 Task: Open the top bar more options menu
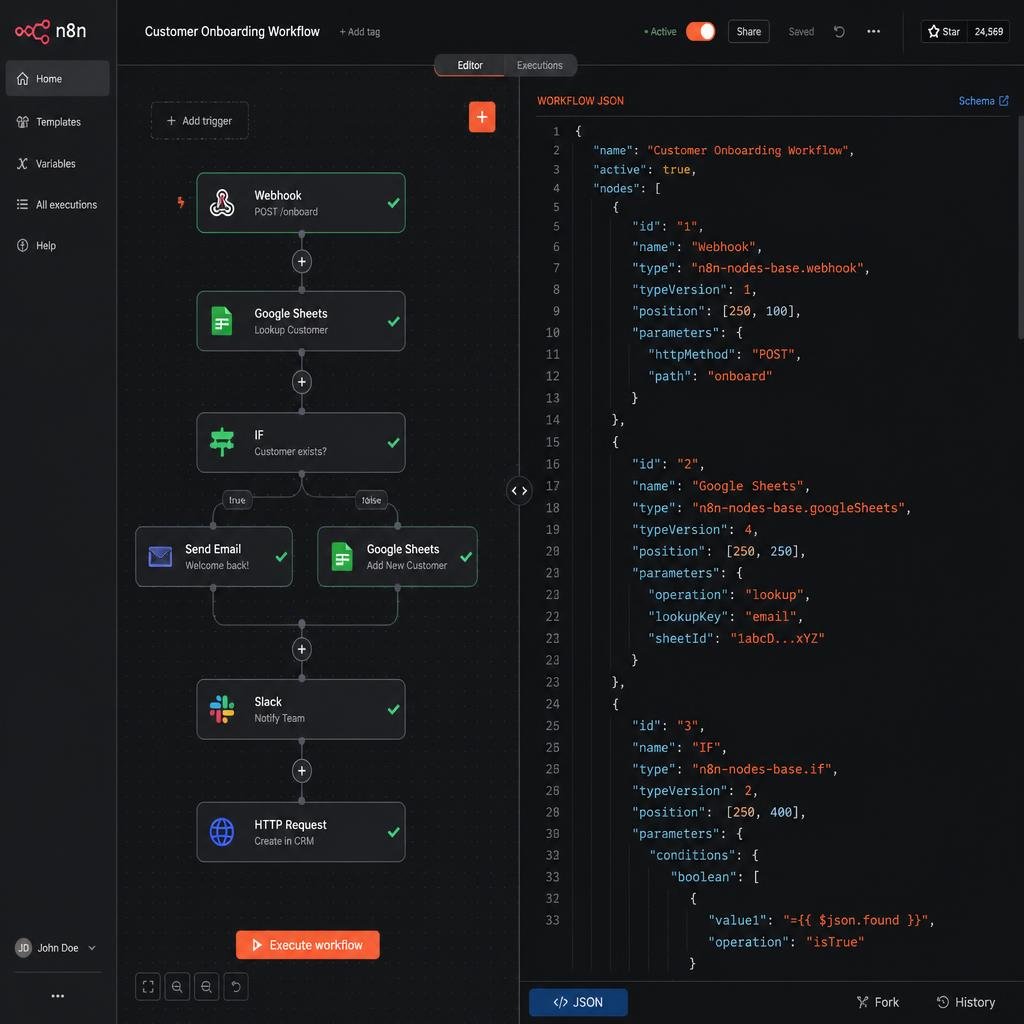[x=873, y=31]
